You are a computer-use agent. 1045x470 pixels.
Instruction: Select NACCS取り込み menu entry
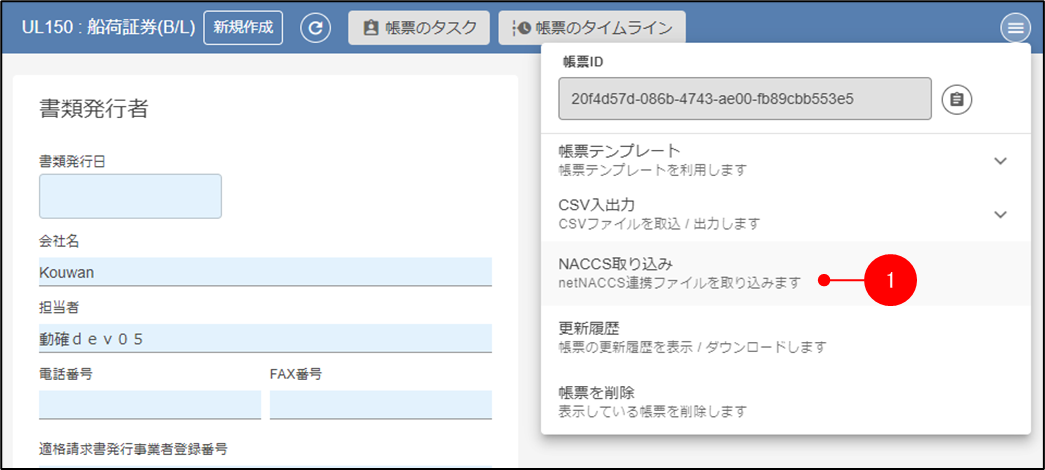point(680,273)
